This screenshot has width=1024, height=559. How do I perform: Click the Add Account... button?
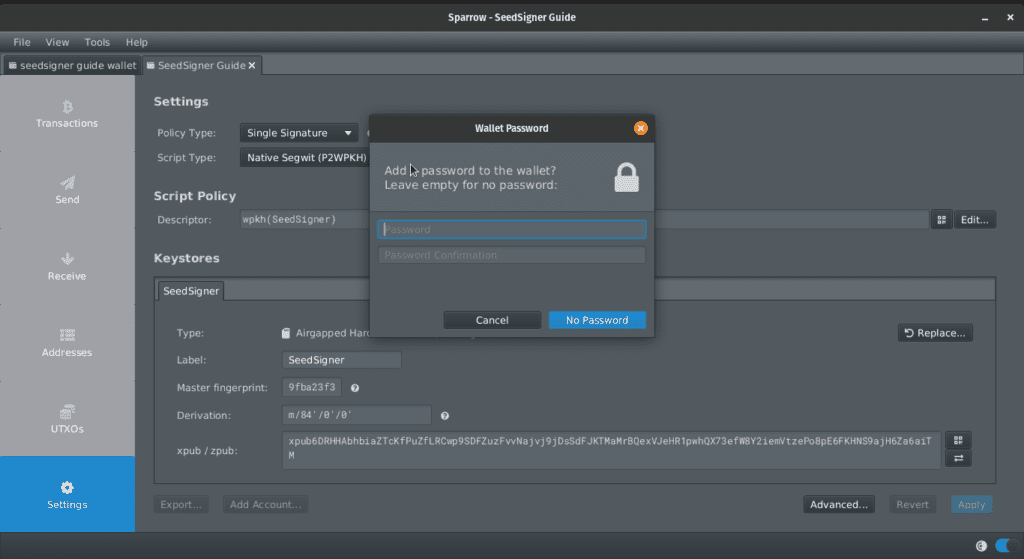pyautogui.click(x=265, y=504)
